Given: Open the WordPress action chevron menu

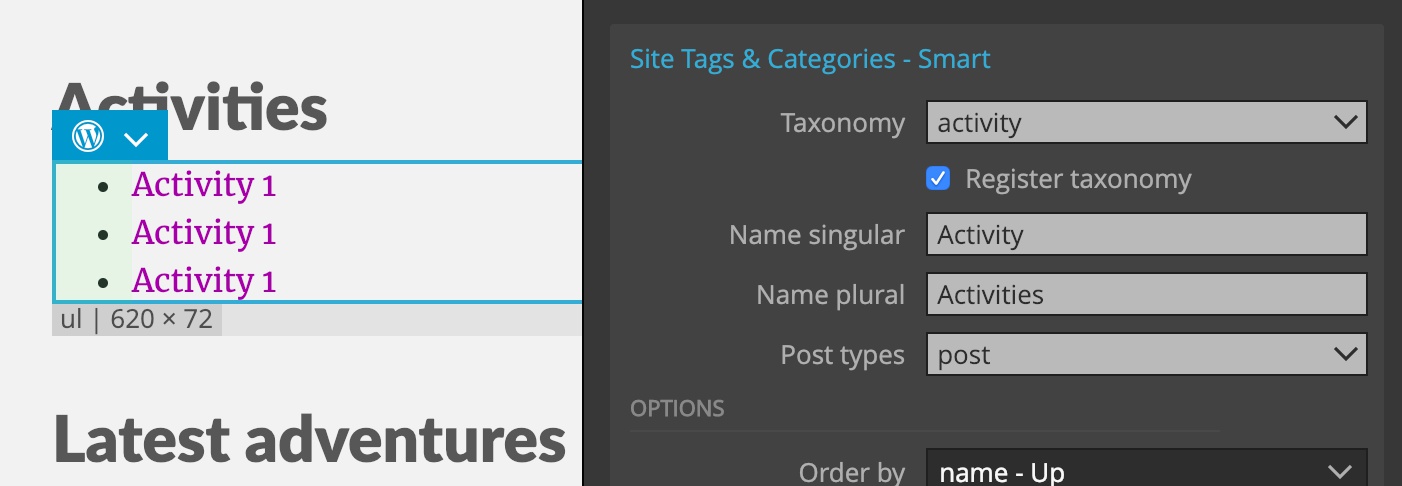Looking at the screenshot, I should [x=136, y=138].
